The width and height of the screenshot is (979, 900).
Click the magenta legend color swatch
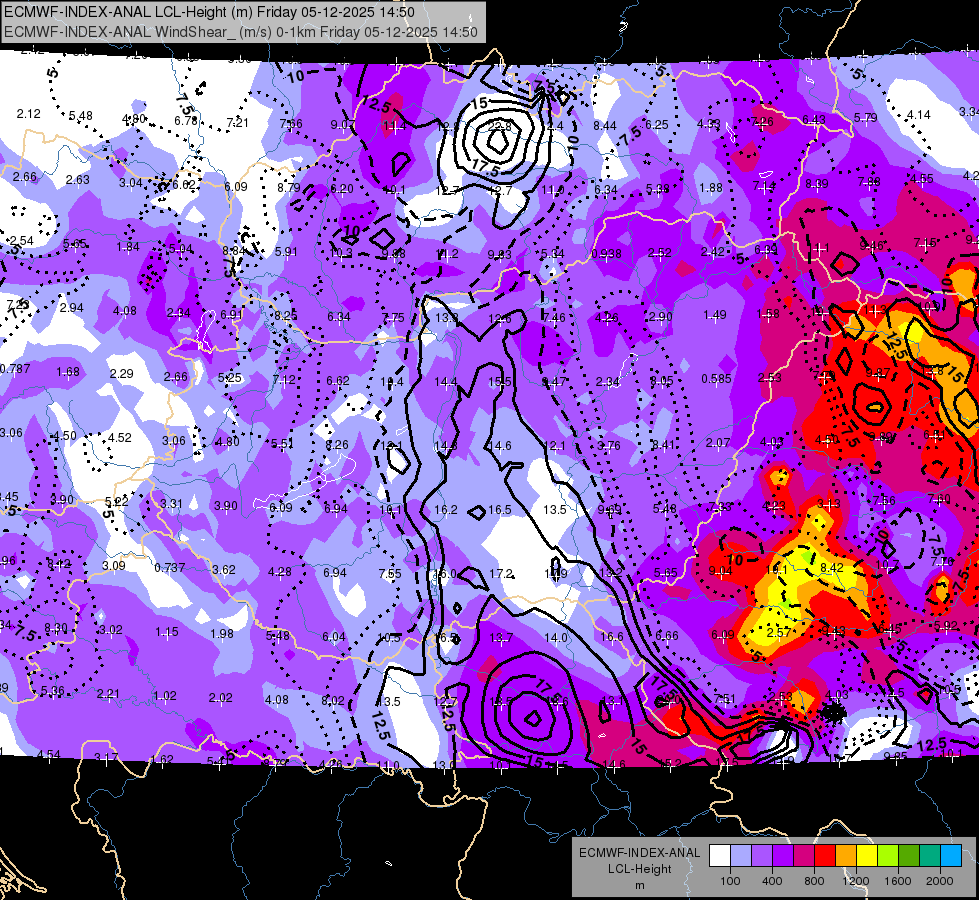point(804,856)
